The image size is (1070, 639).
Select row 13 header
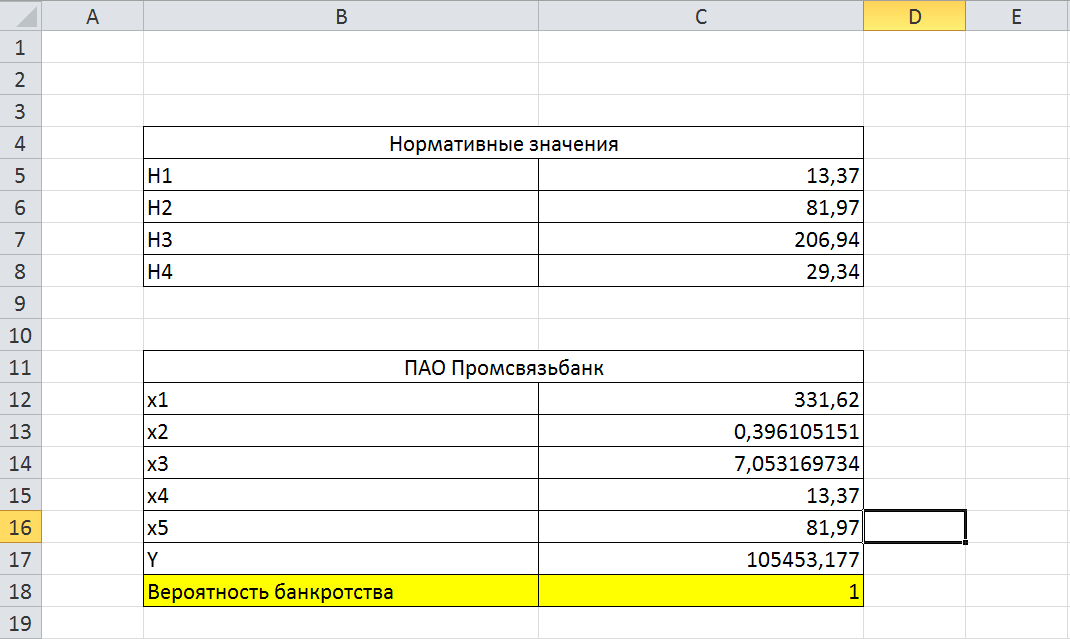click(x=20, y=431)
